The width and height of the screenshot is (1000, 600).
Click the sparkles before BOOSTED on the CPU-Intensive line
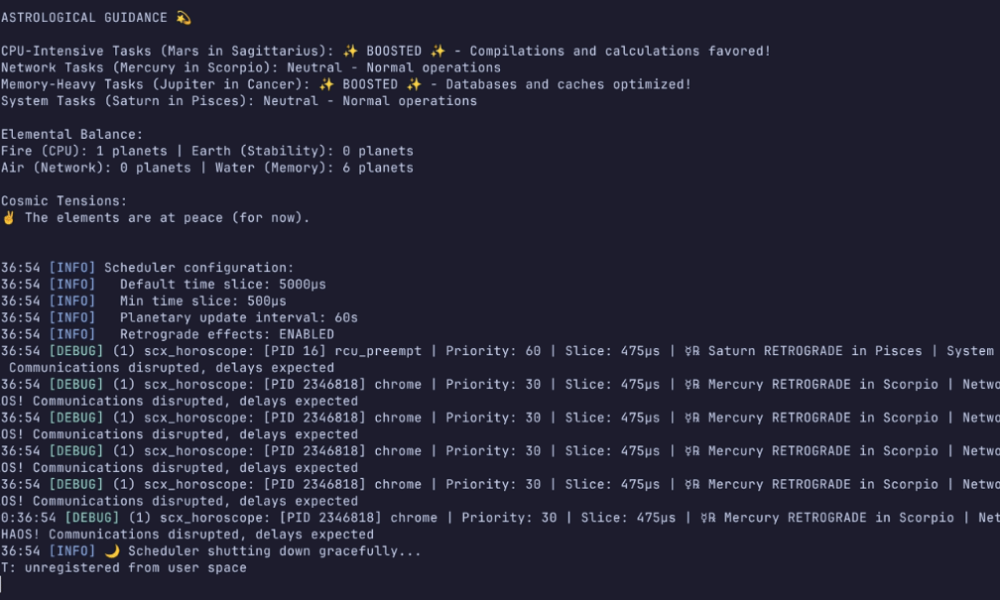click(x=350, y=51)
